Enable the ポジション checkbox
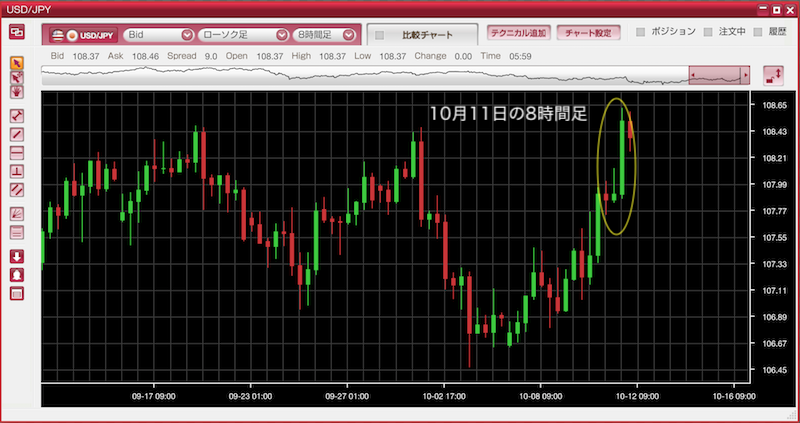 coord(643,32)
